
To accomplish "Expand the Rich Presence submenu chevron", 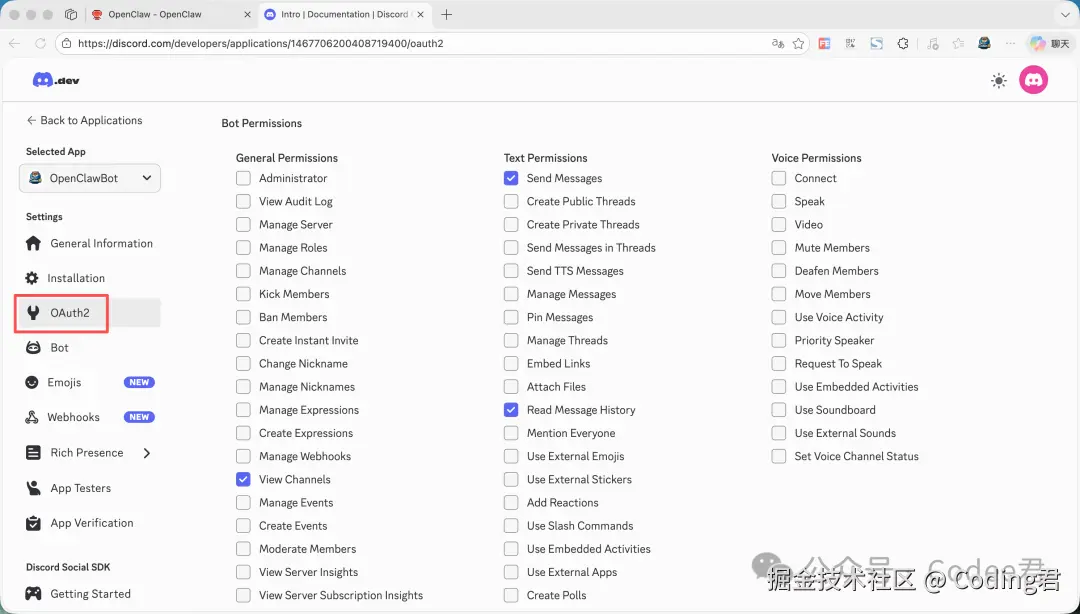I will point(147,453).
